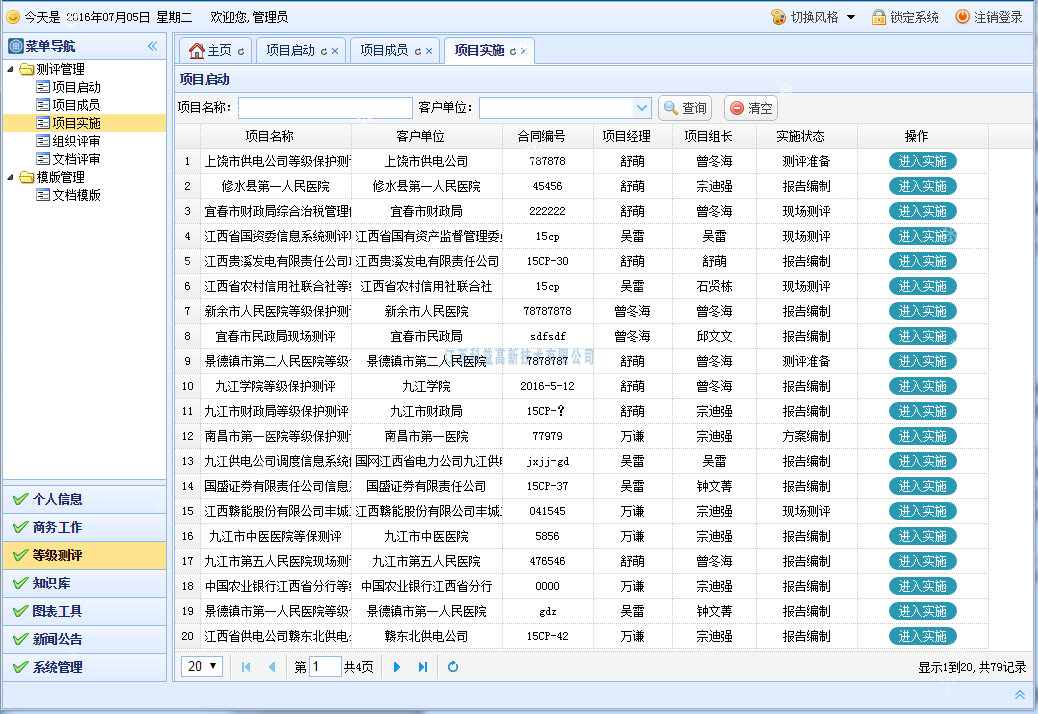
Task: Select the 等级测评 accordion section
Action: tap(85, 555)
